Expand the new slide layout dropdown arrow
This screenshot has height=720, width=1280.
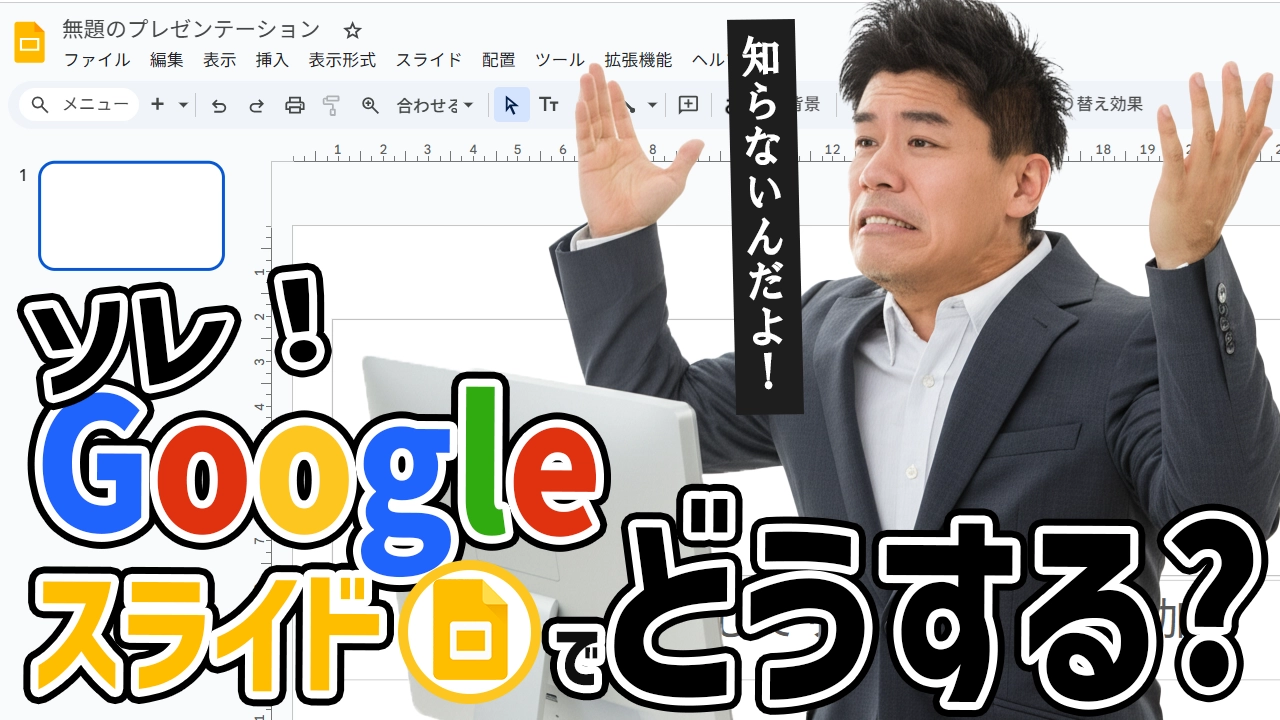coord(183,105)
